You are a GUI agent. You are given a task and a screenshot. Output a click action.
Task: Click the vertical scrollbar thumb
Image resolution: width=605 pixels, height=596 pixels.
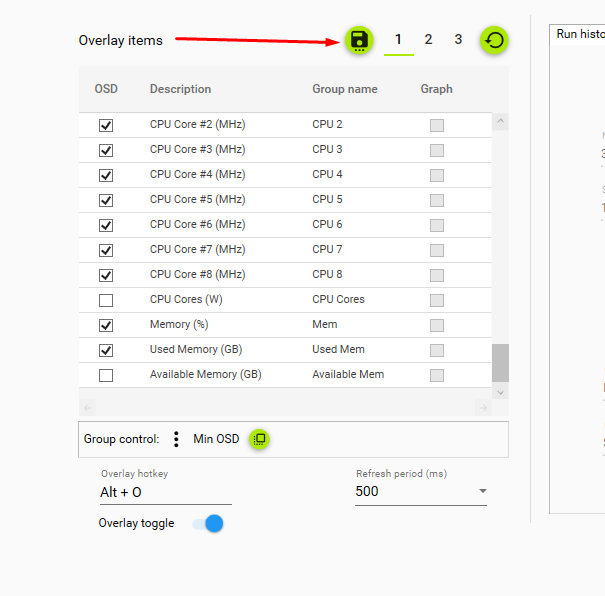pyautogui.click(x=500, y=363)
